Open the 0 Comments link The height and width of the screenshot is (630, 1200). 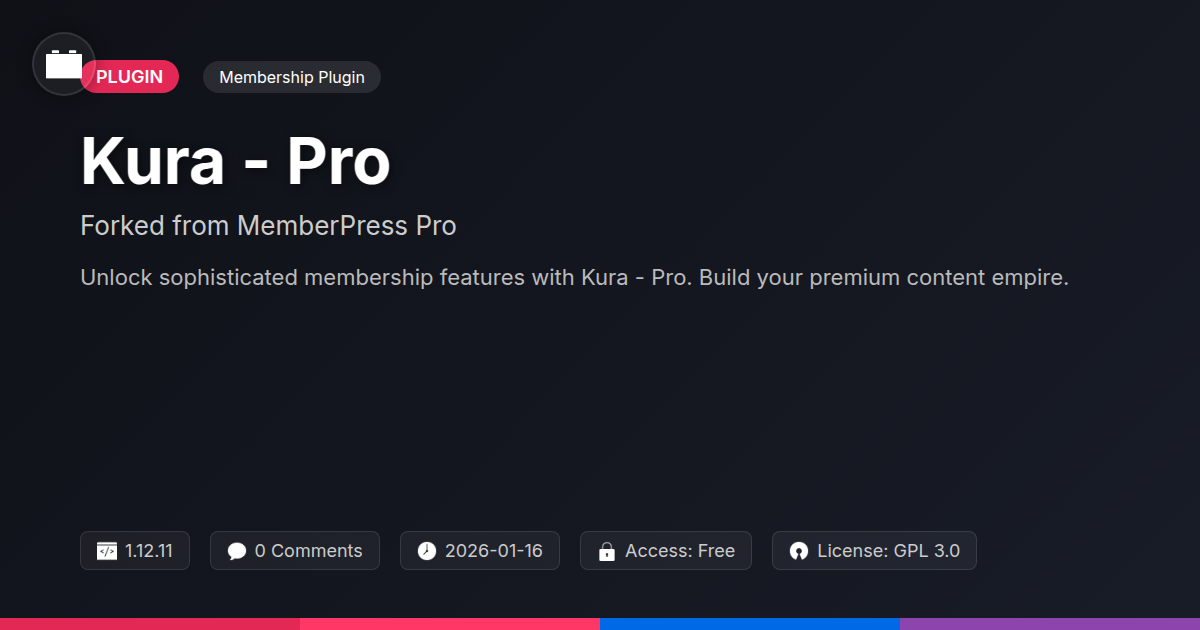pos(308,551)
